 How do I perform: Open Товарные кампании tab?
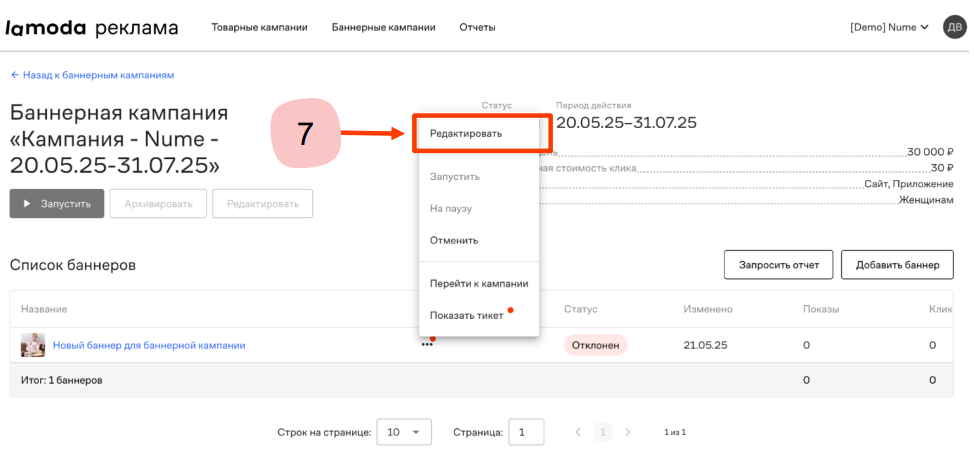click(x=259, y=27)
